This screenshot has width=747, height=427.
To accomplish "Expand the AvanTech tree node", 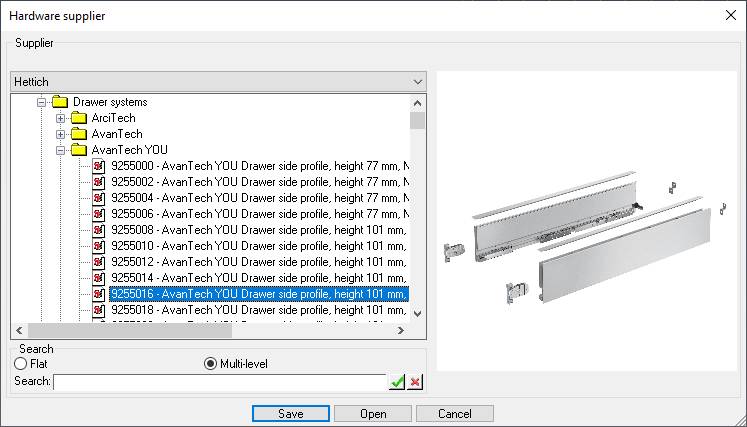I will (x=61, y=134).
